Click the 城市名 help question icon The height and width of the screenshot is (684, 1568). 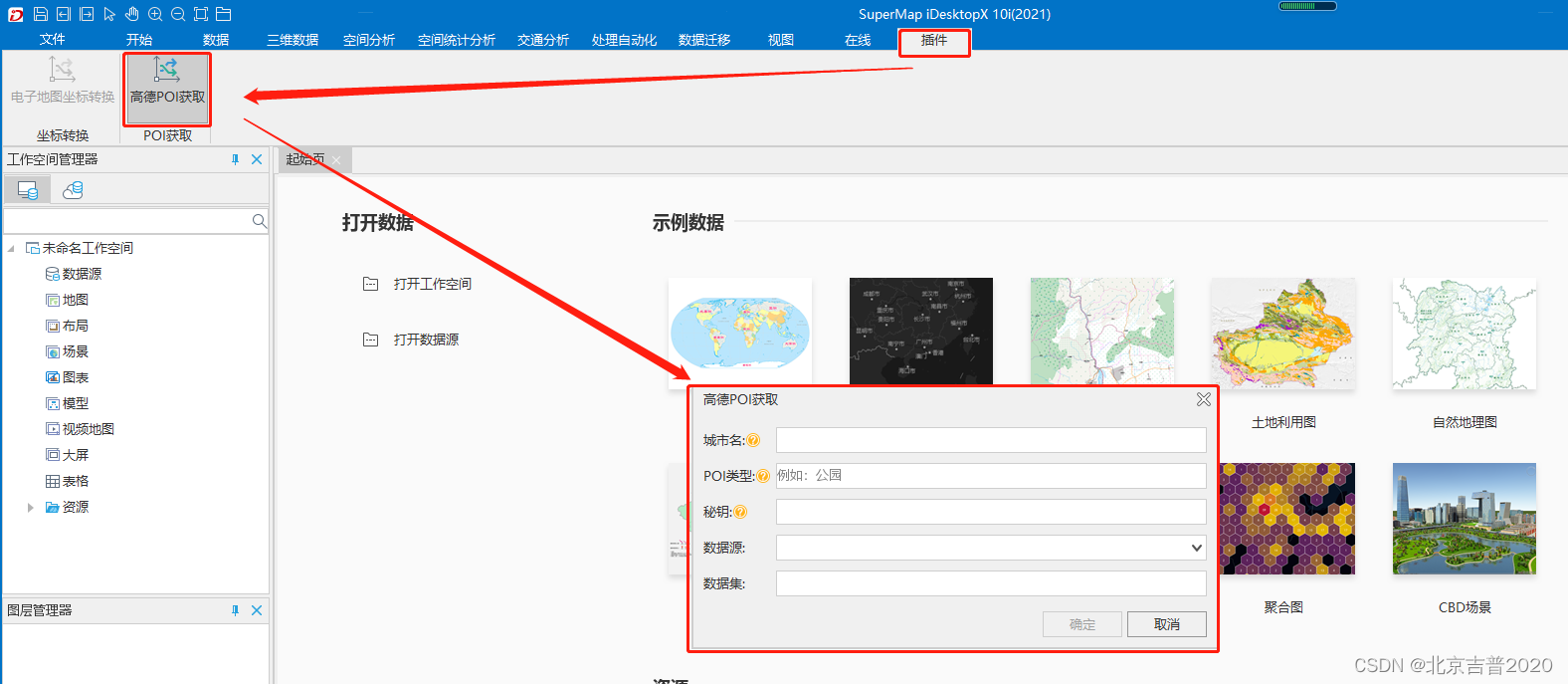click(x=753, y=440)
